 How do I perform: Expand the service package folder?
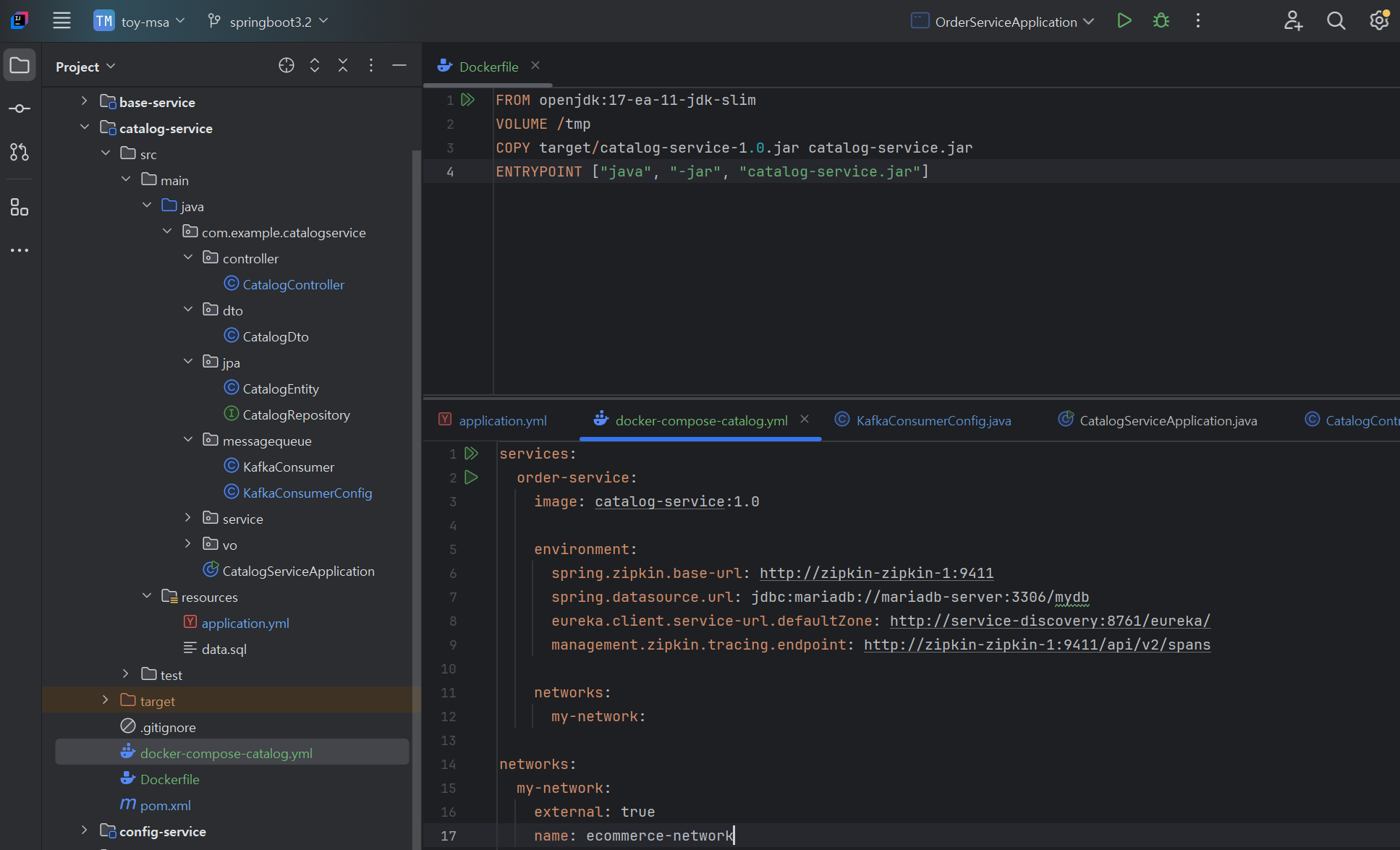(188, 518)
